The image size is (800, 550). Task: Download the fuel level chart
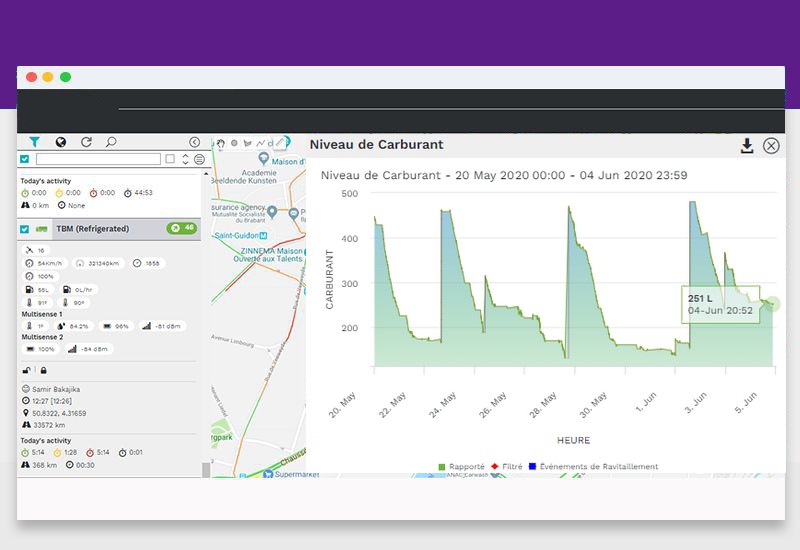(x=747, y=146)
